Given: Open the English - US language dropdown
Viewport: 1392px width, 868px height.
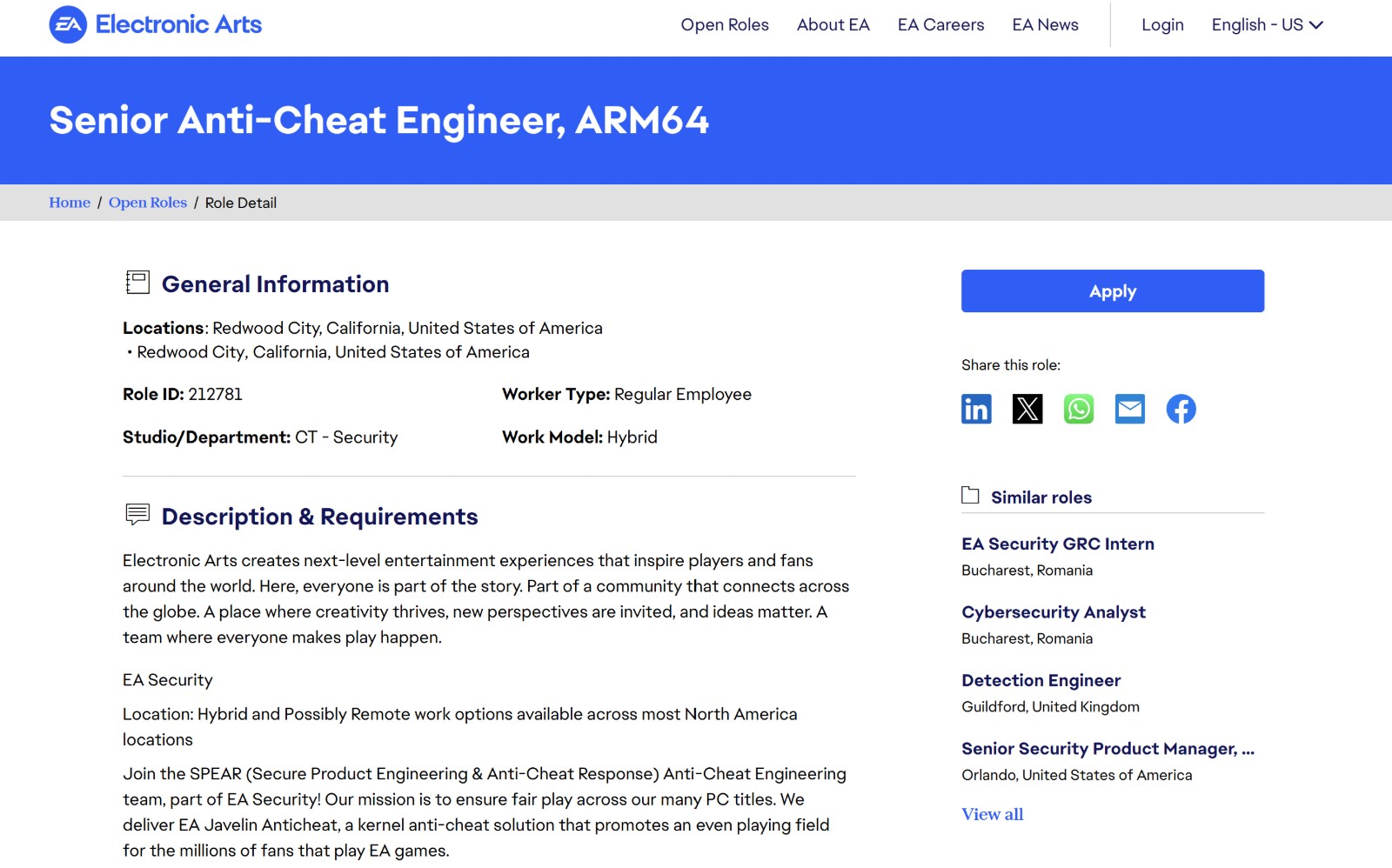Looking at the screenshot, I should [1267, 24].
